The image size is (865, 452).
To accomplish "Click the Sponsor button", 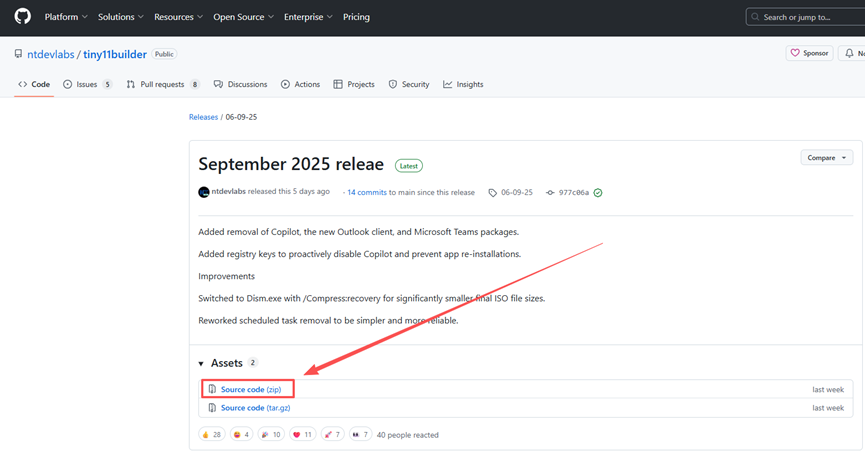I will [809, 53].
